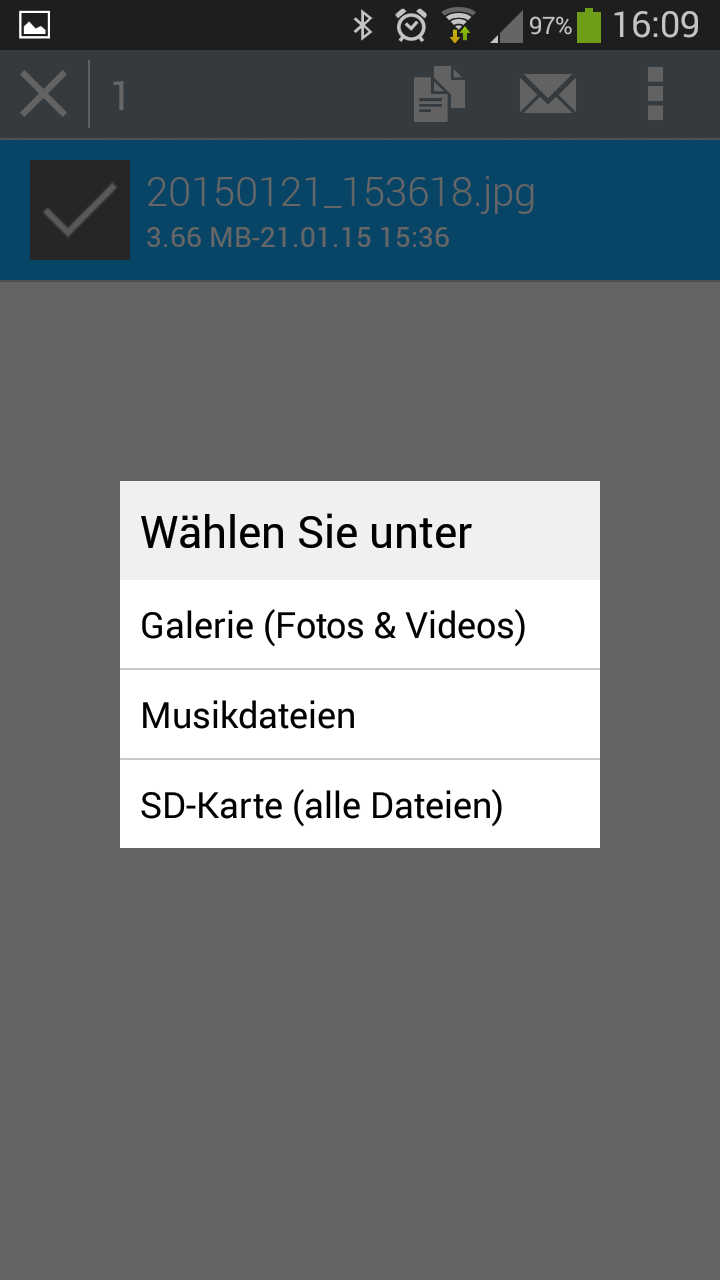Tap the green battery indicator icon

click(x=589, y=25)
